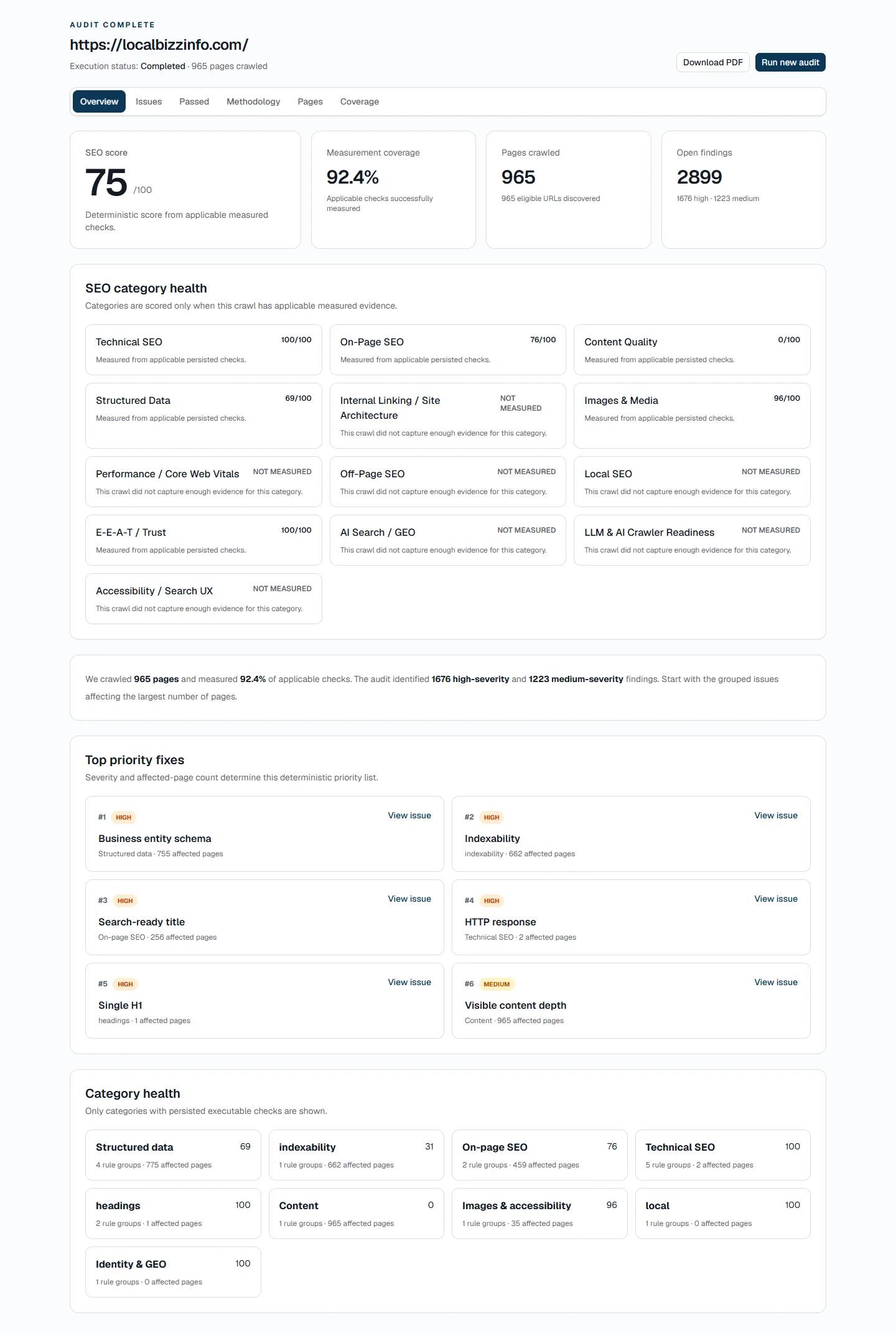
Task: Go to the Passed tab
Action: pos(194,101)
